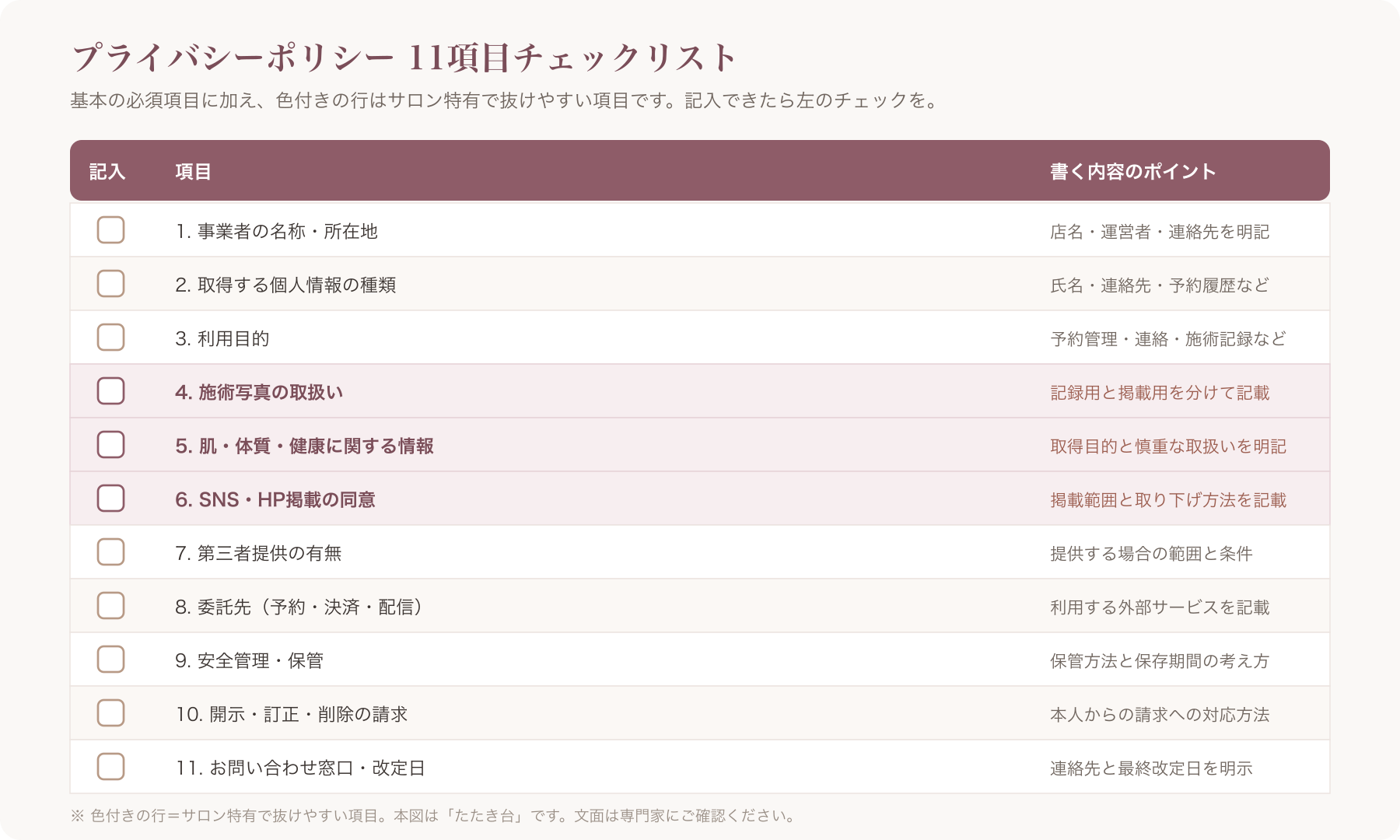Toggle checkbox for 肌・体質・健康に関する情報
The height and width of the screenshot is (840, 1400).
click(x=110, y=445)
